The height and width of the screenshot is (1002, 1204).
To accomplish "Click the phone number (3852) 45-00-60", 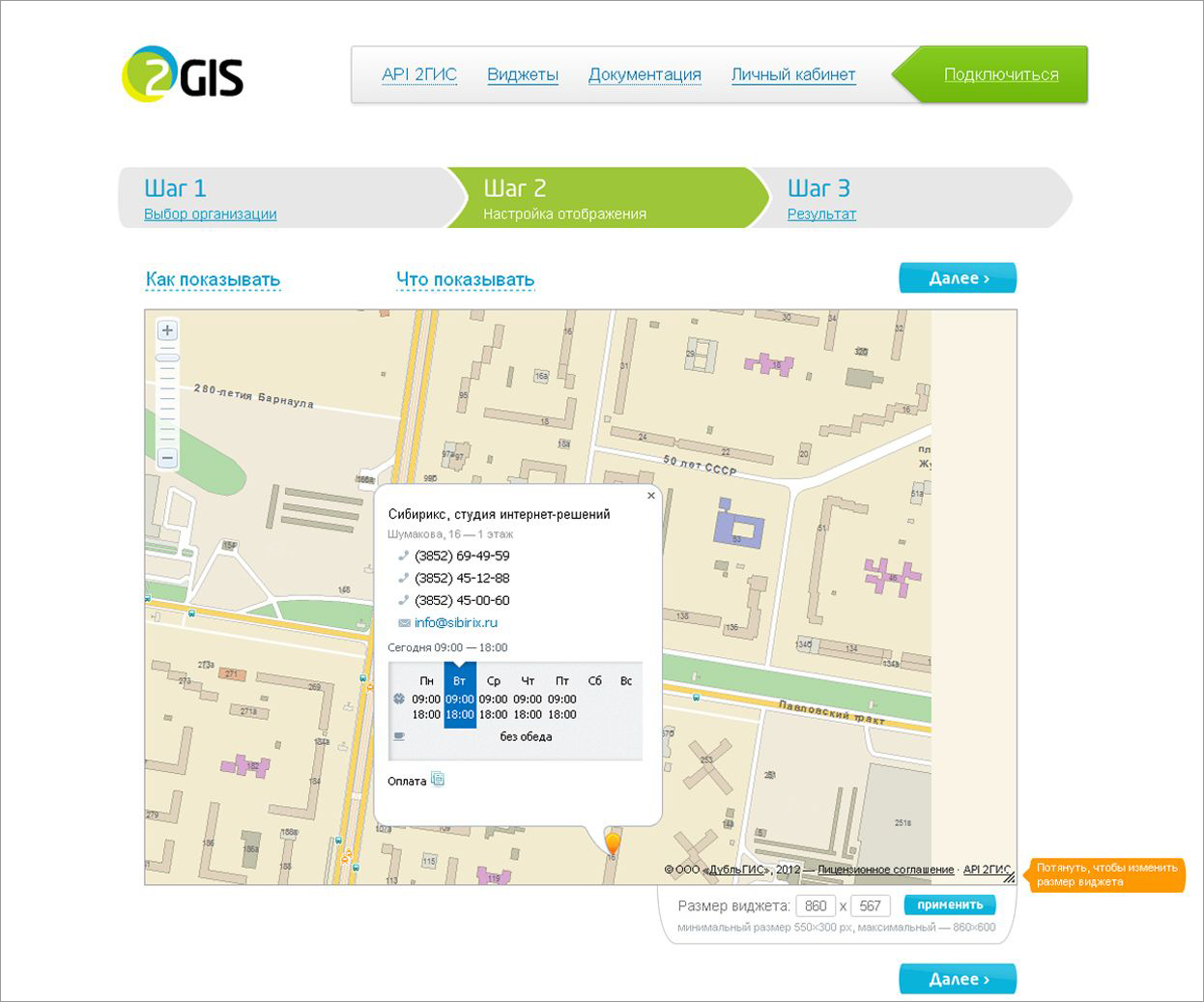I will [462, 600].
